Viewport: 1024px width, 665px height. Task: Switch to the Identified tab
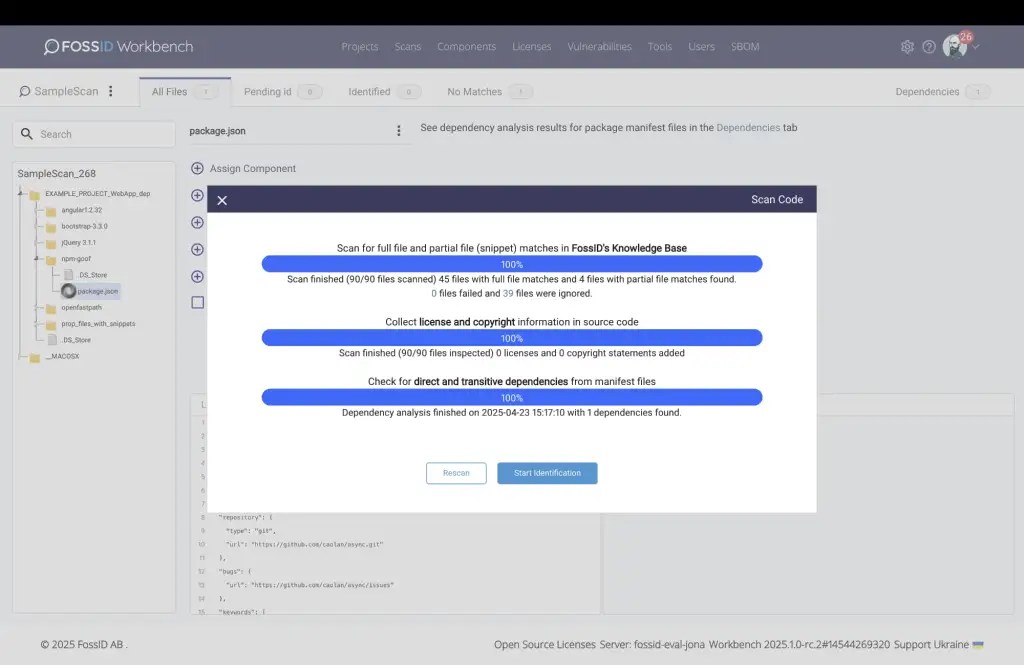pos(384,91)
